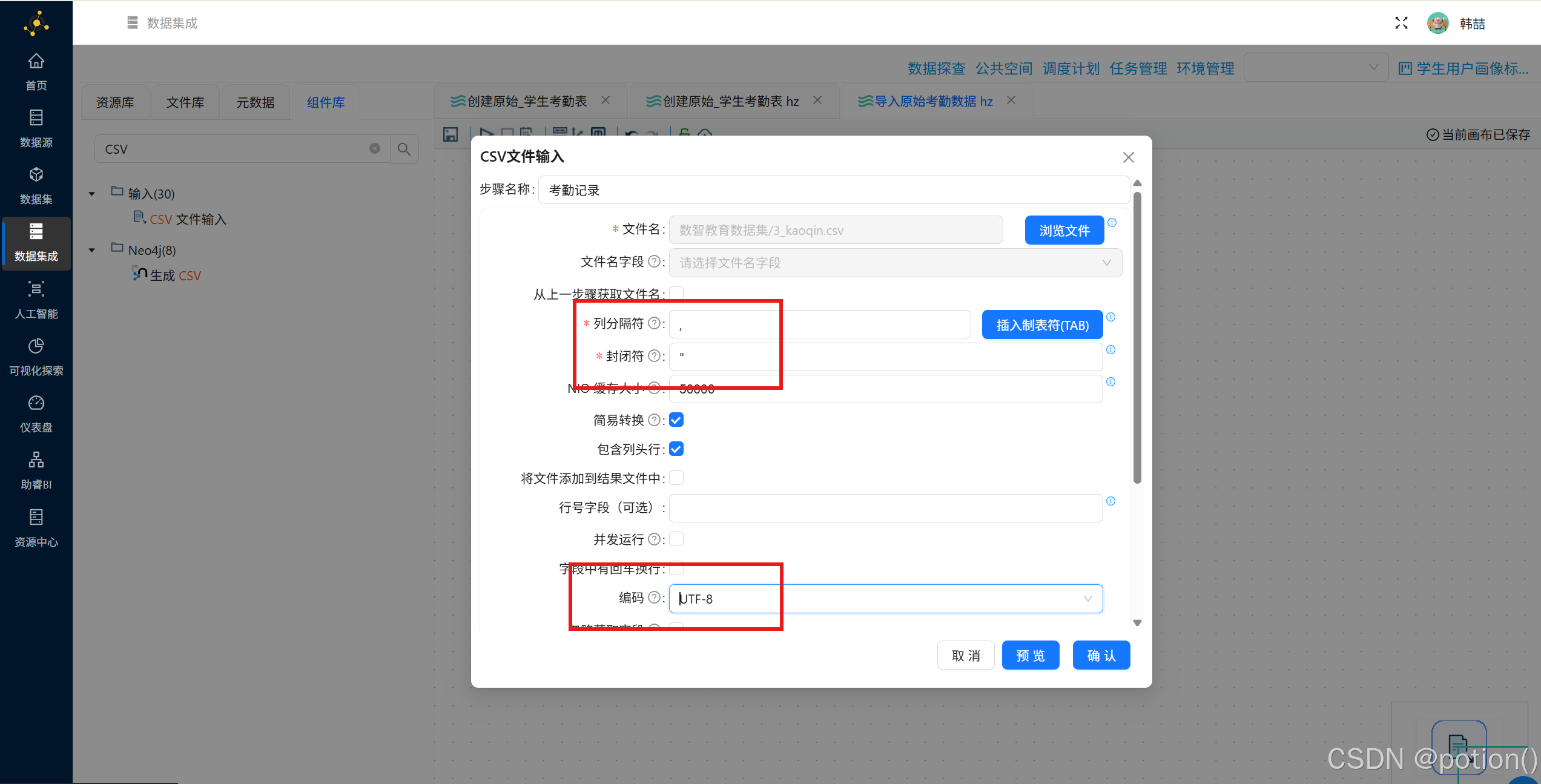The width and height of the screenshot is (1541, 784).
Task: Toggle the menu collapse icon beside 数据集成
Action: (133, 22)
